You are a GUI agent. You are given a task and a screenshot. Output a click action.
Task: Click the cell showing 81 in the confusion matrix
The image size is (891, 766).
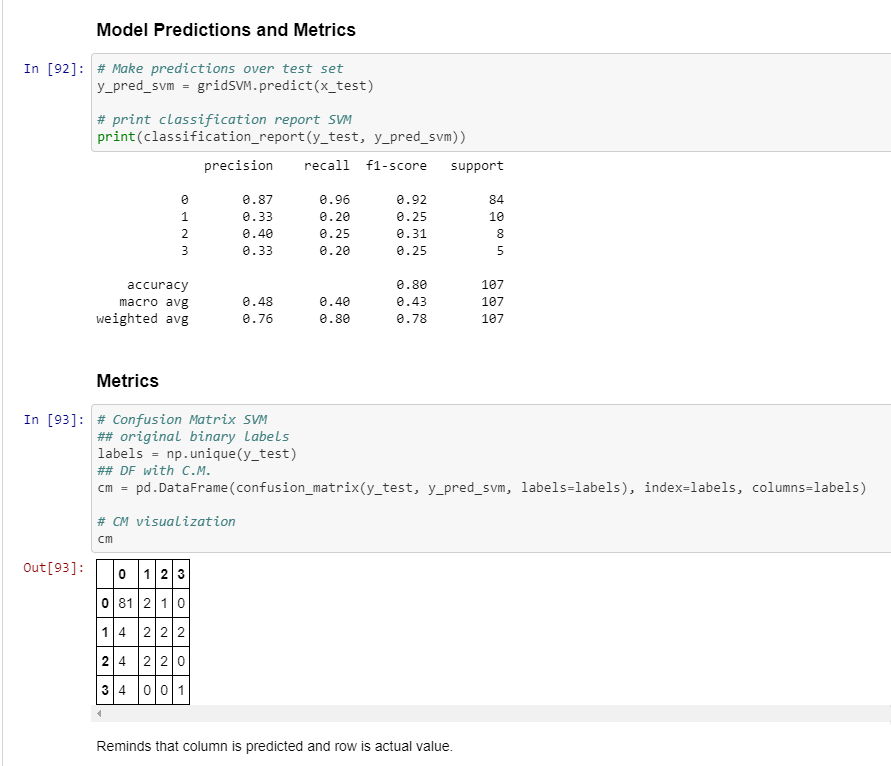point(124,604)
